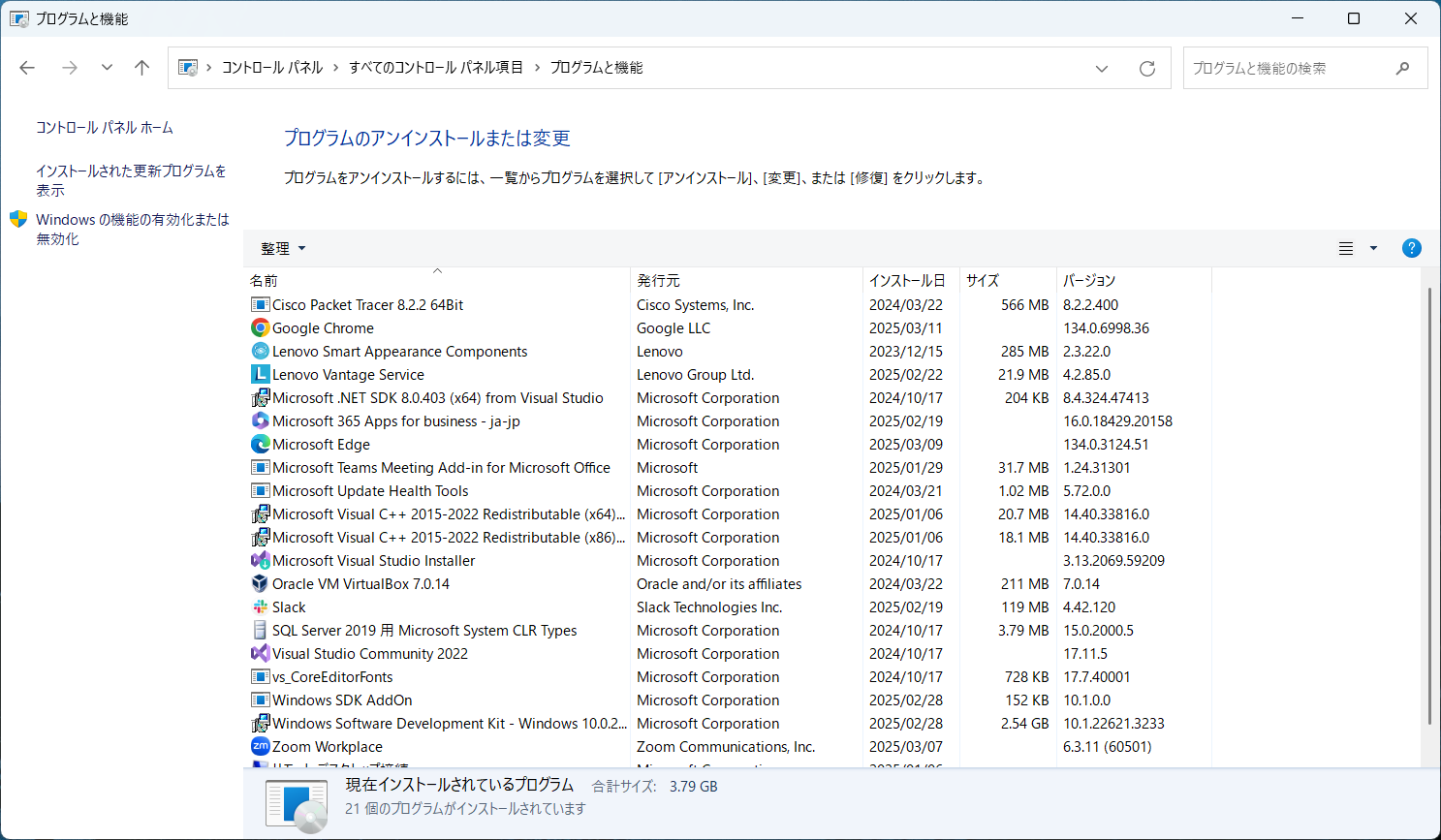The width and height of the screenshot is (1441, 840).
Task: Click the Visual C++ Redistributable (x86) icon
Action: (x=260, y=538)
